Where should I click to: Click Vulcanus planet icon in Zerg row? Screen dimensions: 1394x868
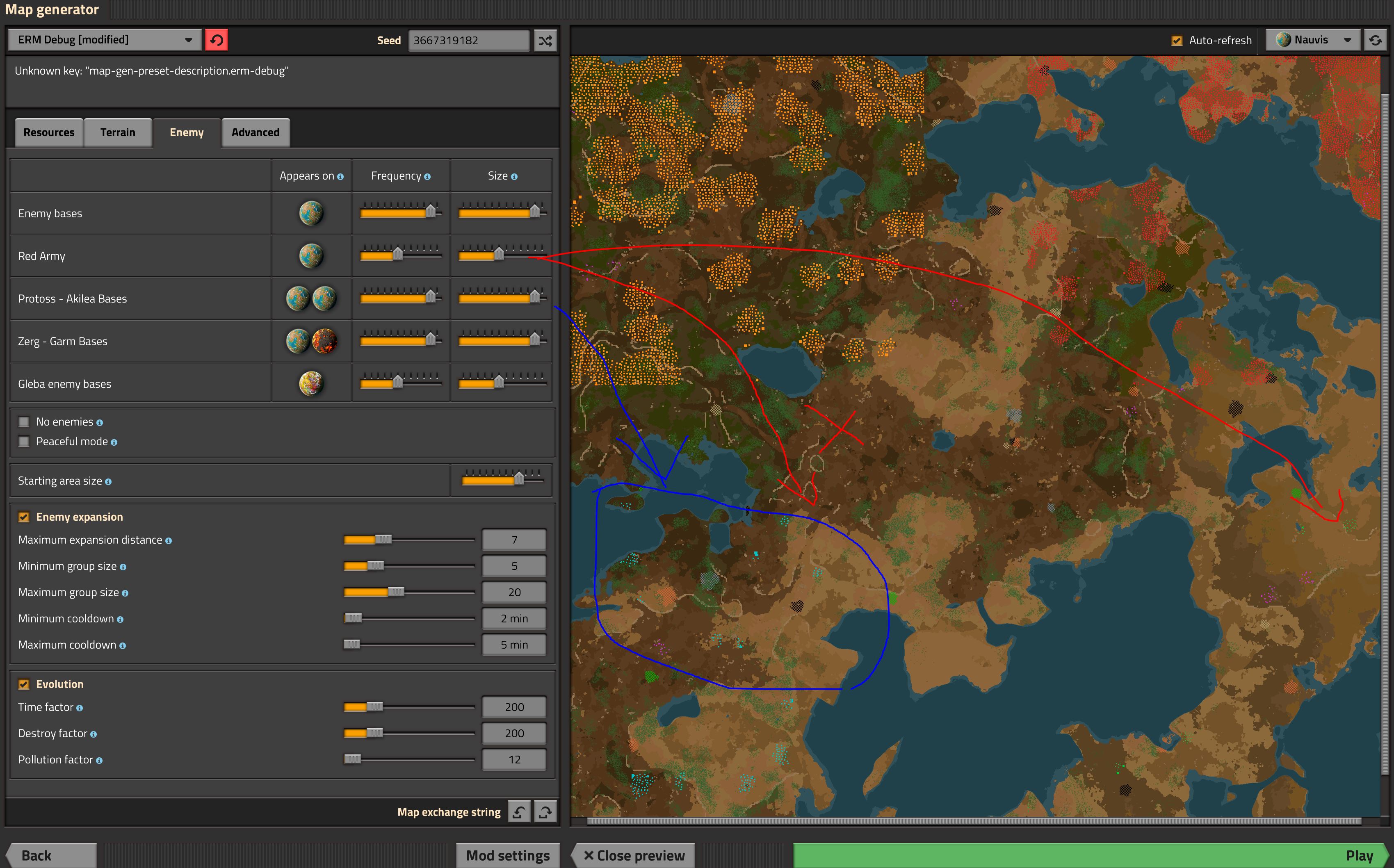click(x=324, y=341)
